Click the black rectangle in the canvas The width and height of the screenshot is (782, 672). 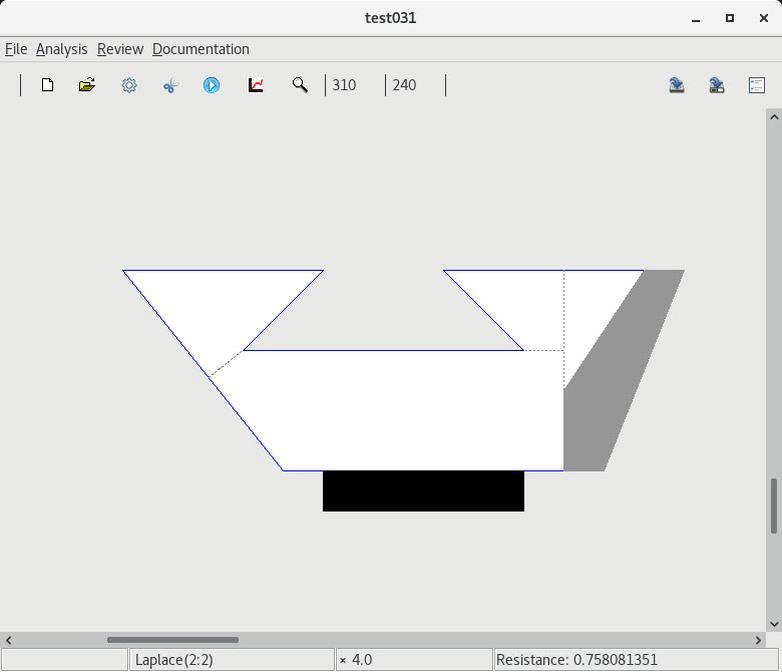pyautogui.click(x=423, y=491)
